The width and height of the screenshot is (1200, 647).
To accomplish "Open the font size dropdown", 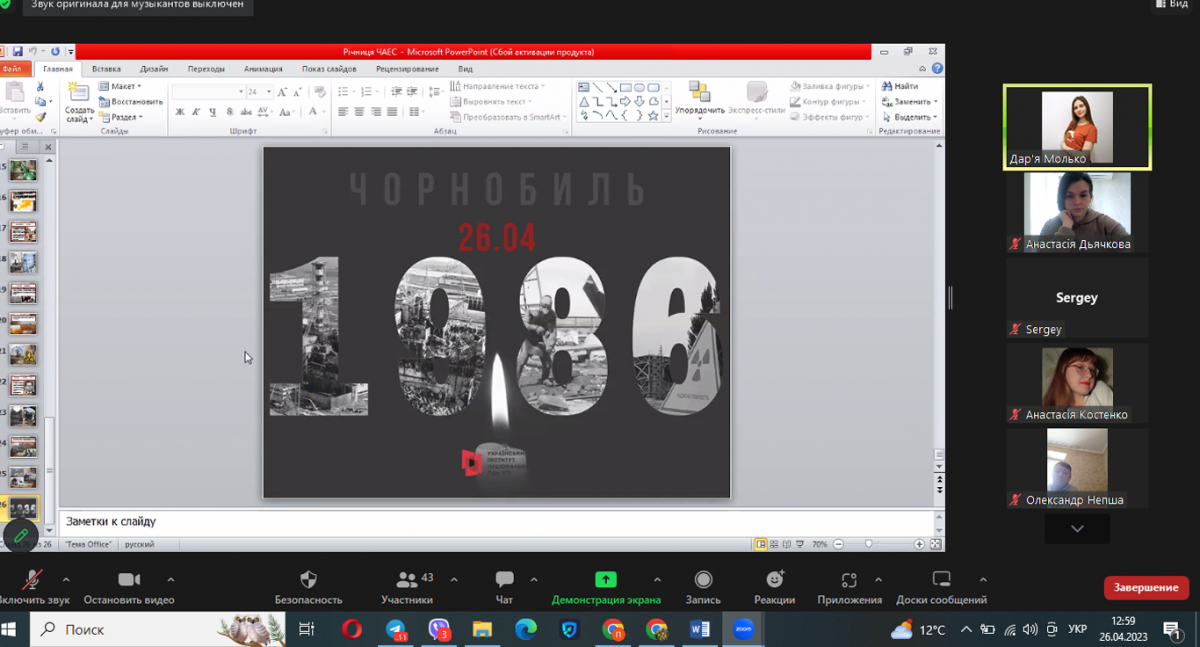I will (269, 92).
